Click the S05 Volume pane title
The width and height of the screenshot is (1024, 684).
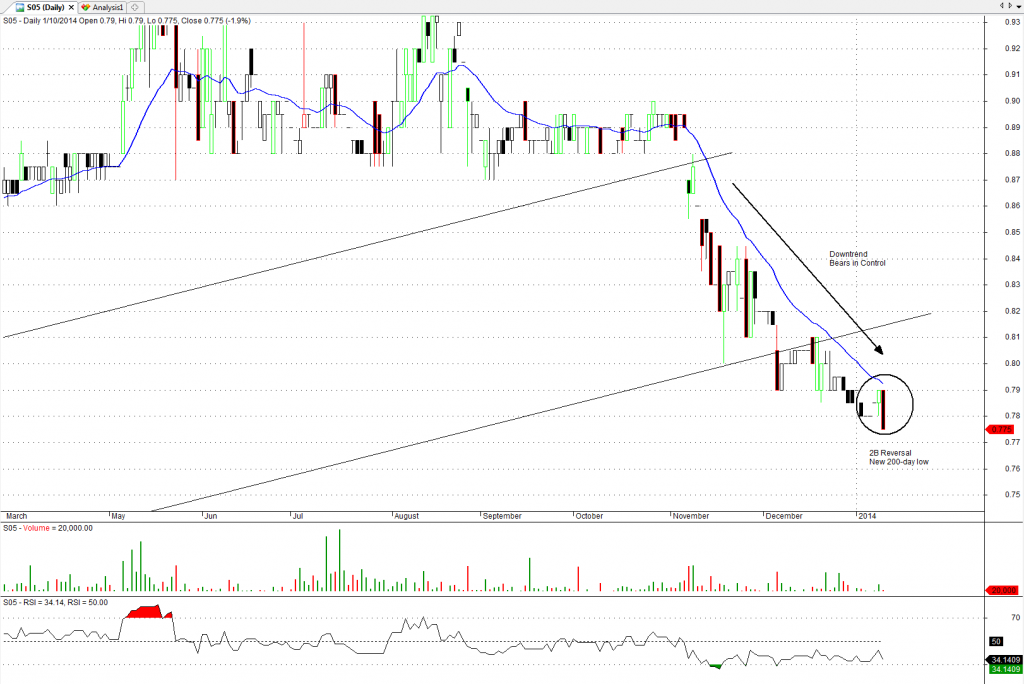[47, 528]
